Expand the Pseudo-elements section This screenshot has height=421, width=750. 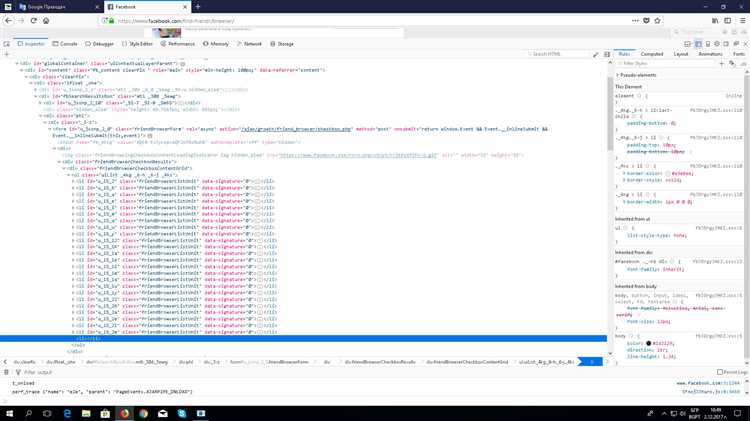point(618,75)
